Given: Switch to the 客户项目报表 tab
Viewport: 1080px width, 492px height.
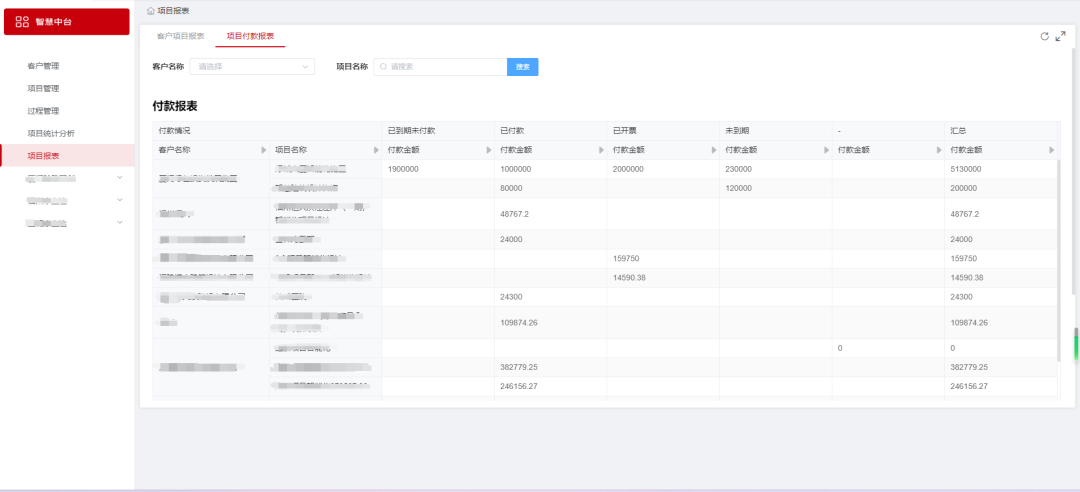Looking at the screenshot, I should [180, 36].
